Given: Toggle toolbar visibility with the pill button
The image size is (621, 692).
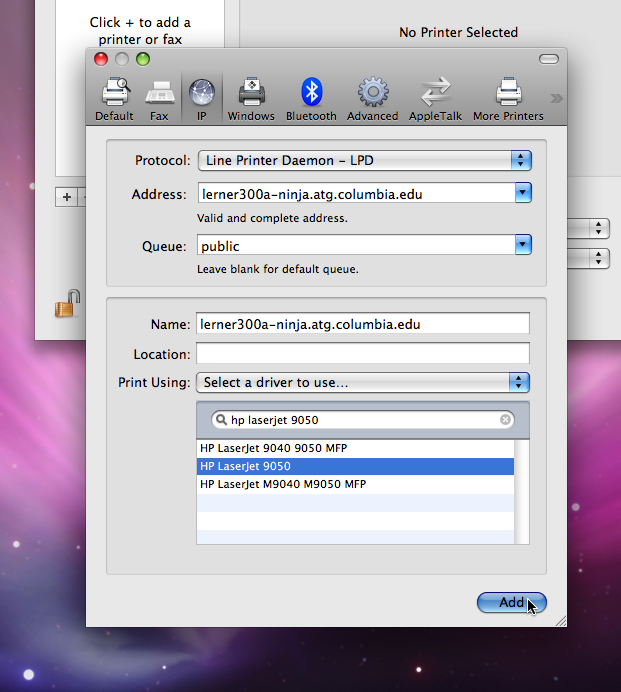Looking at the screenshot, I should tap(549, 59).
